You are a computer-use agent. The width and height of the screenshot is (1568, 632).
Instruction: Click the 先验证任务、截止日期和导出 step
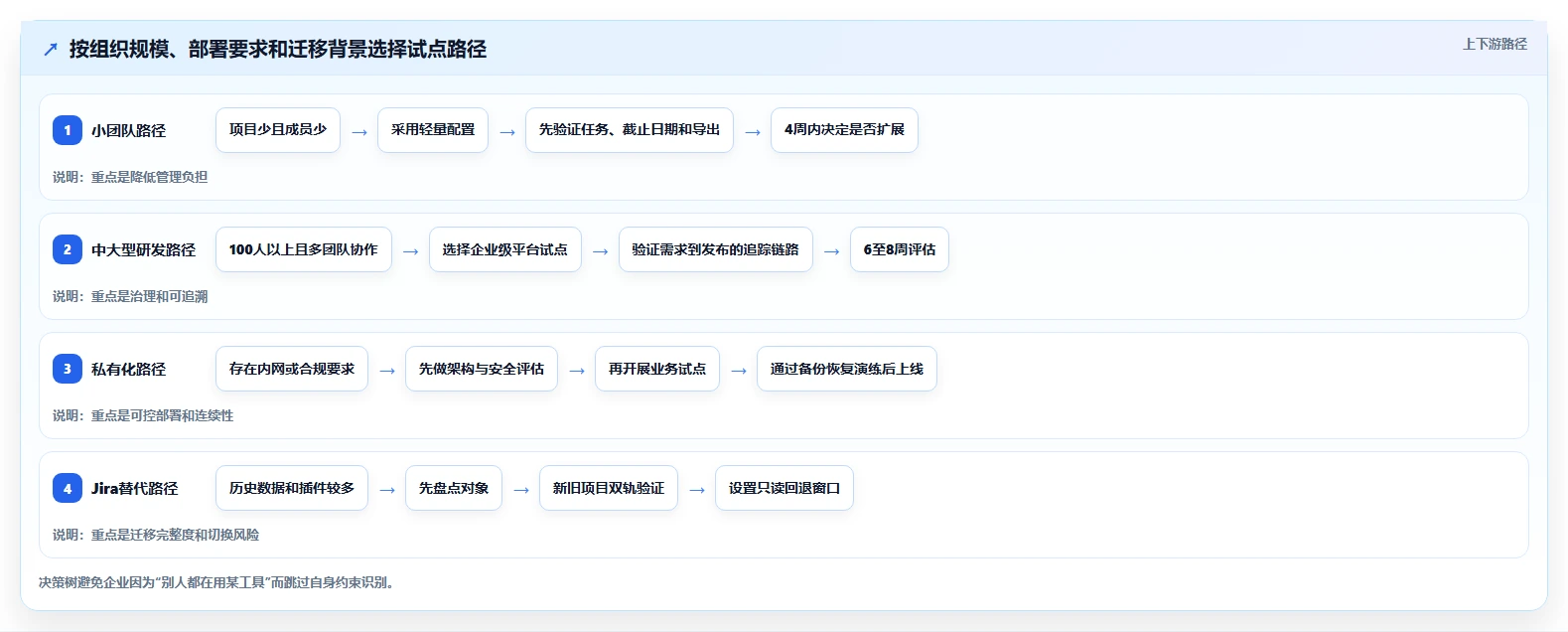630,130
